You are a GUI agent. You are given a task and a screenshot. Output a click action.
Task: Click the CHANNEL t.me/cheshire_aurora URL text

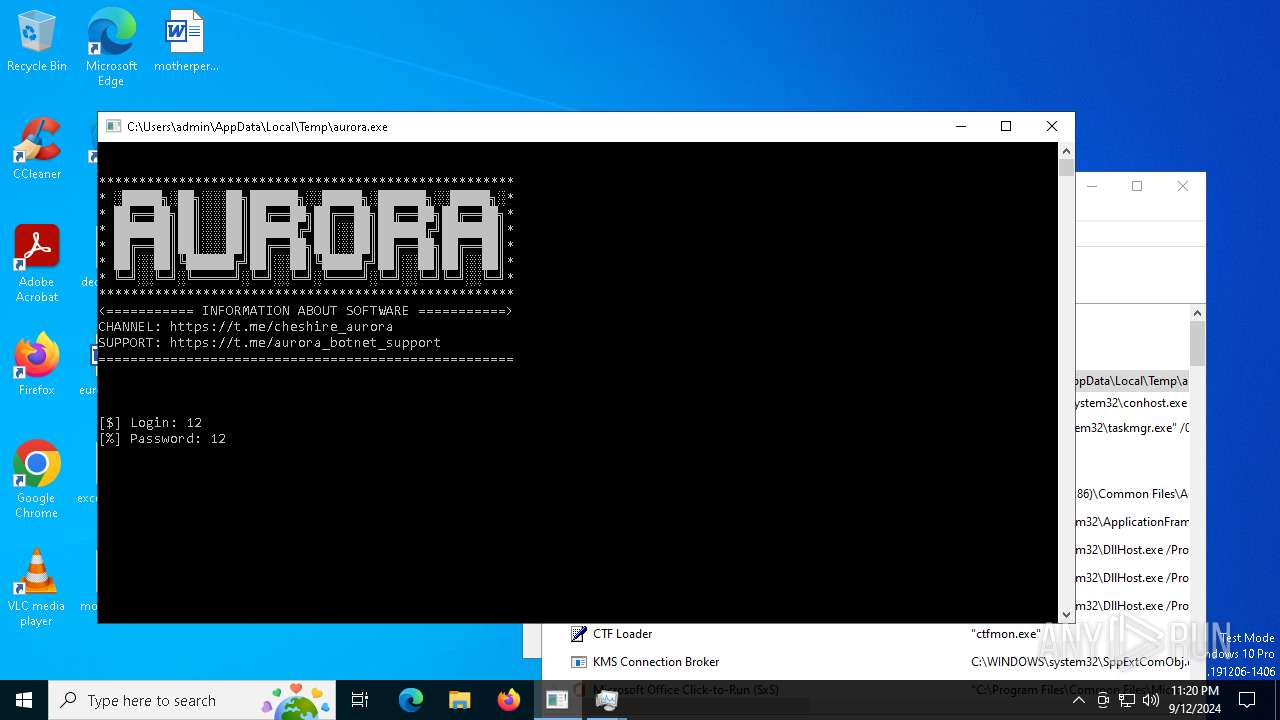(x=281, y=326)
